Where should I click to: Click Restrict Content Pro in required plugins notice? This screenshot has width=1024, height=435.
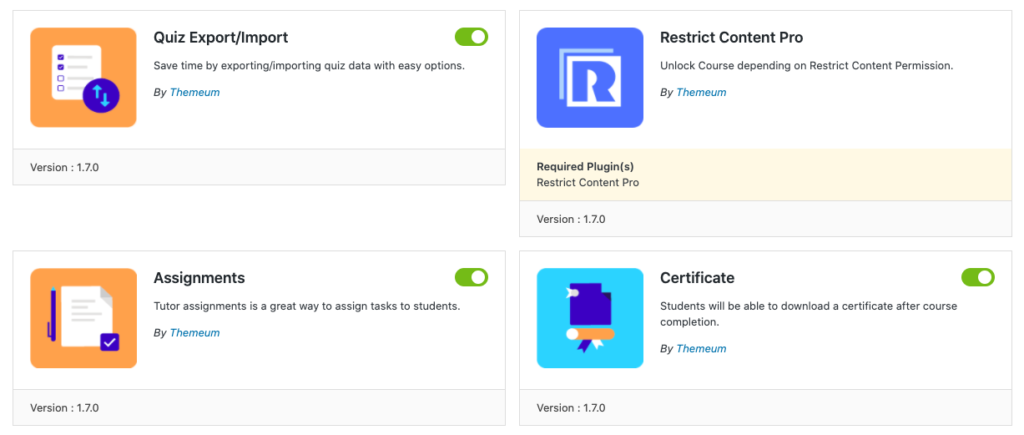pos(588,183)
